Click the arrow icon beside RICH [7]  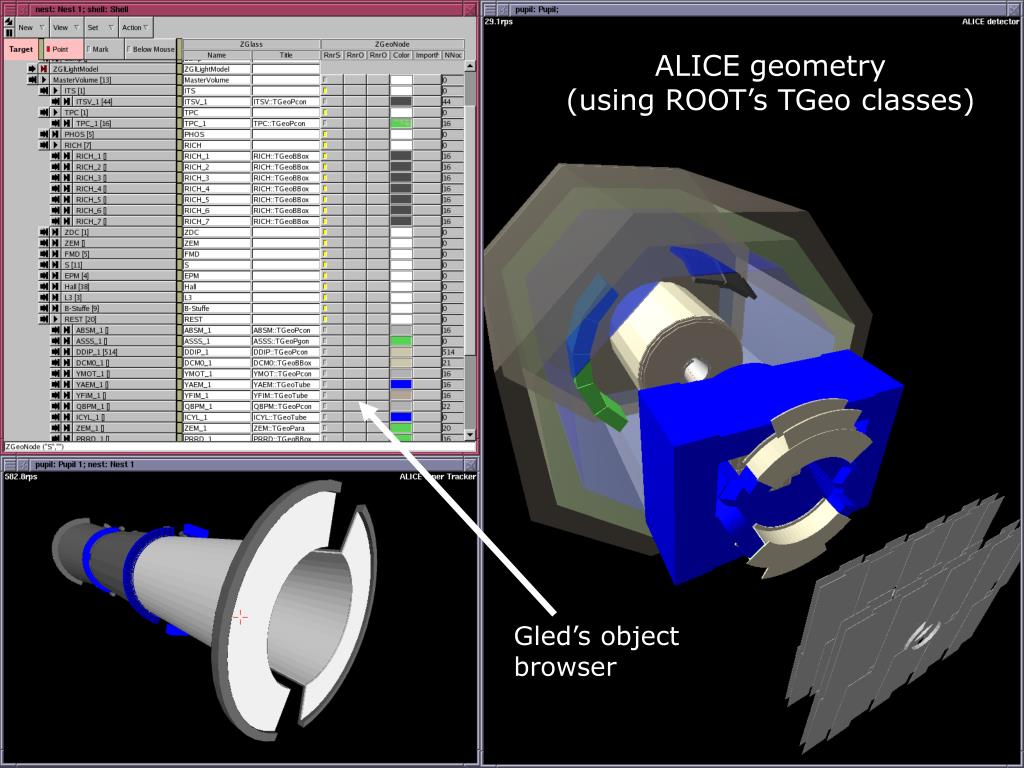44,145
